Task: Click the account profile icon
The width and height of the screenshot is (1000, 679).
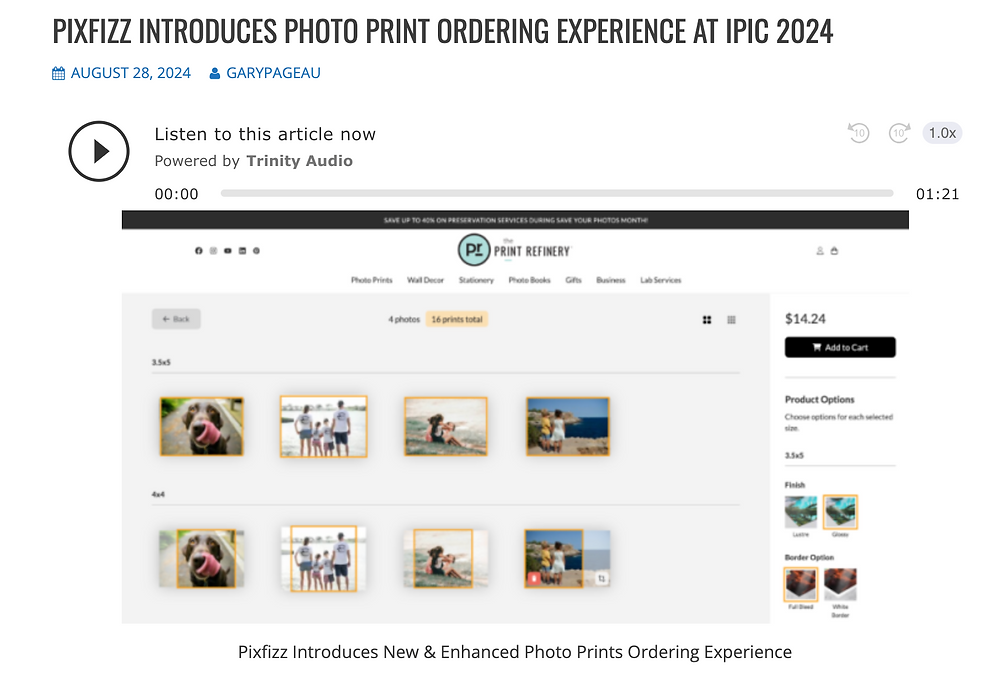Action: pyautogui.click(x=820, y=251)
